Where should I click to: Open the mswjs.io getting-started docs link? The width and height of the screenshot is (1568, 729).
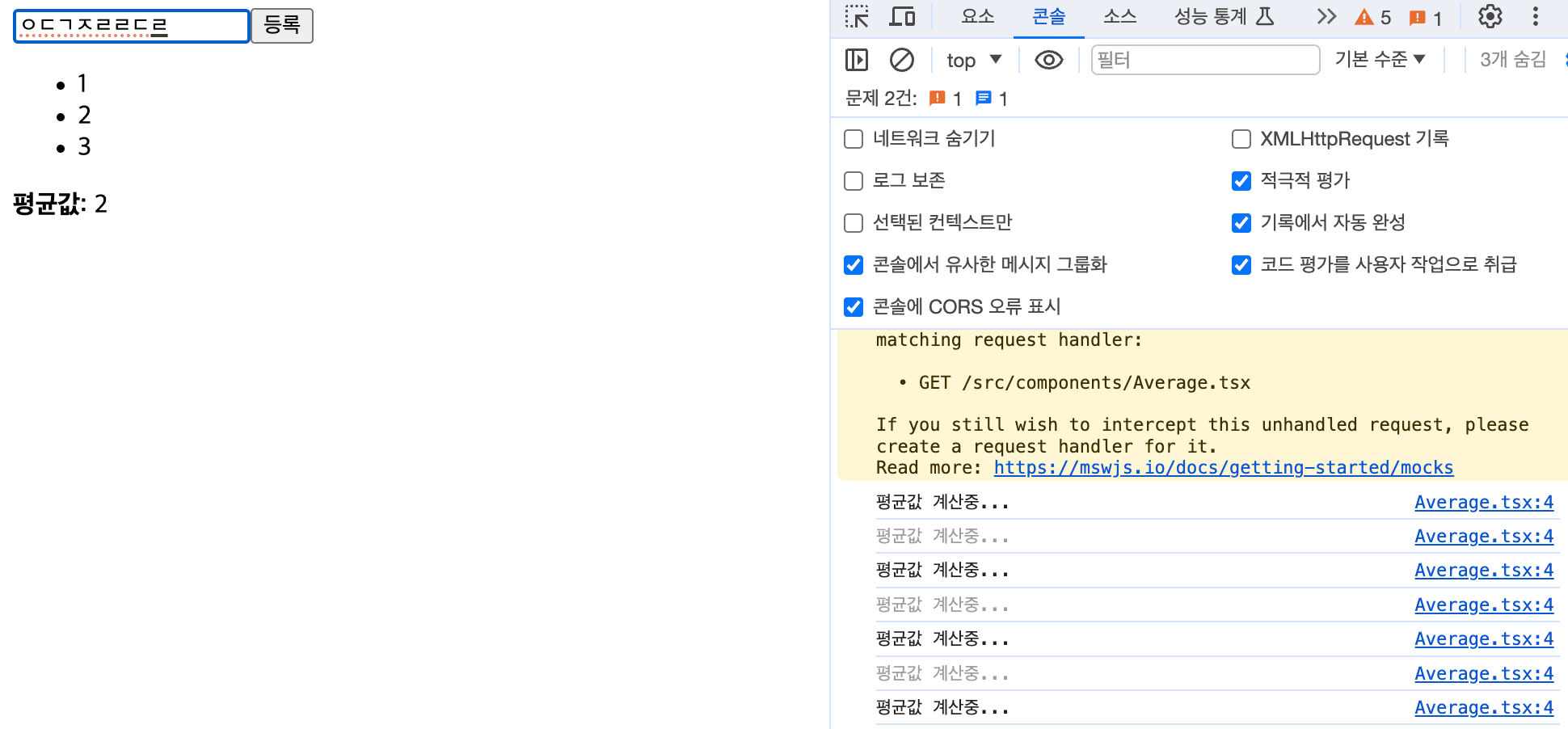[x=1223, y=467]
